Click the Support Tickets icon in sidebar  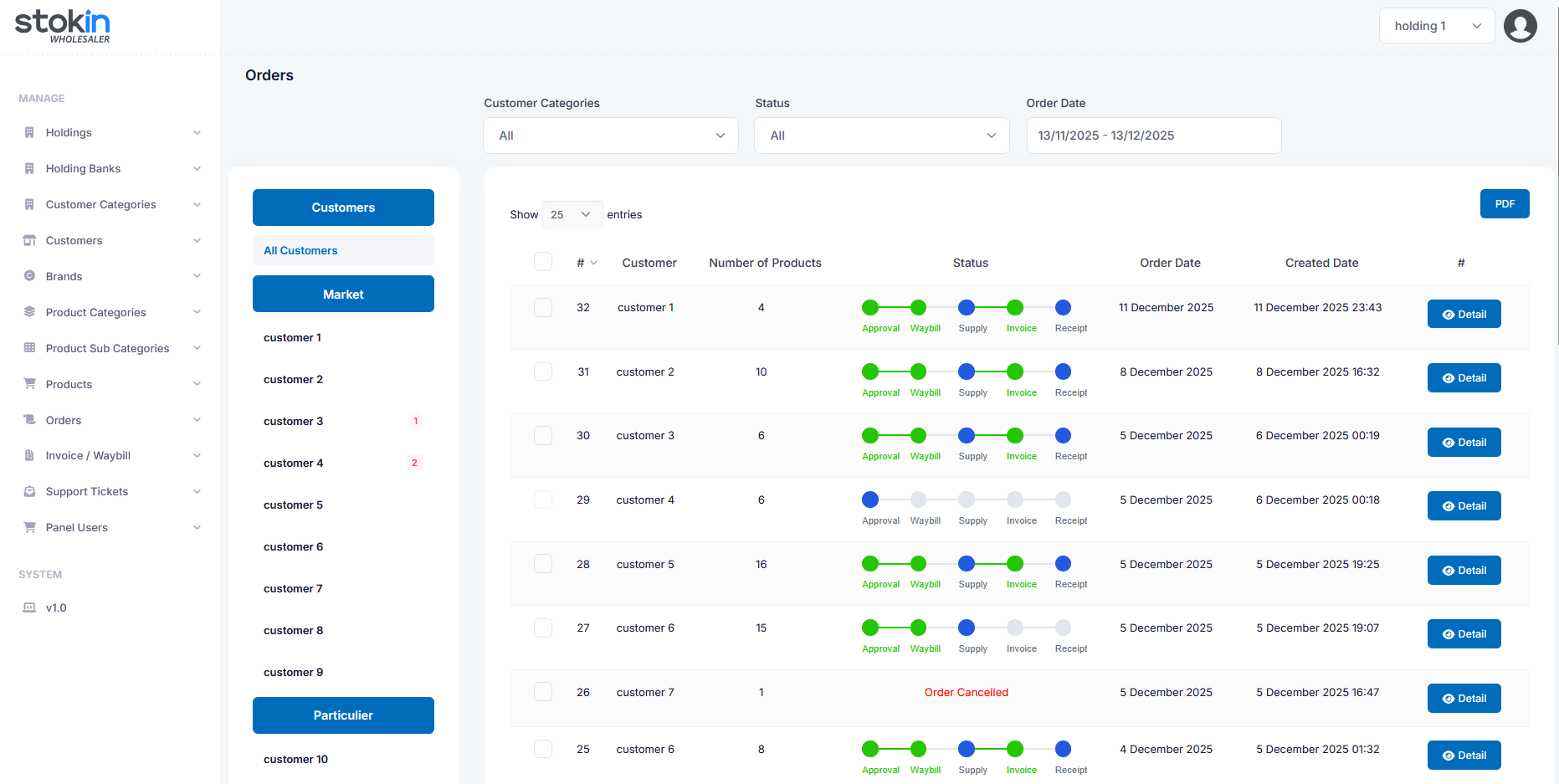click(29, 491)
